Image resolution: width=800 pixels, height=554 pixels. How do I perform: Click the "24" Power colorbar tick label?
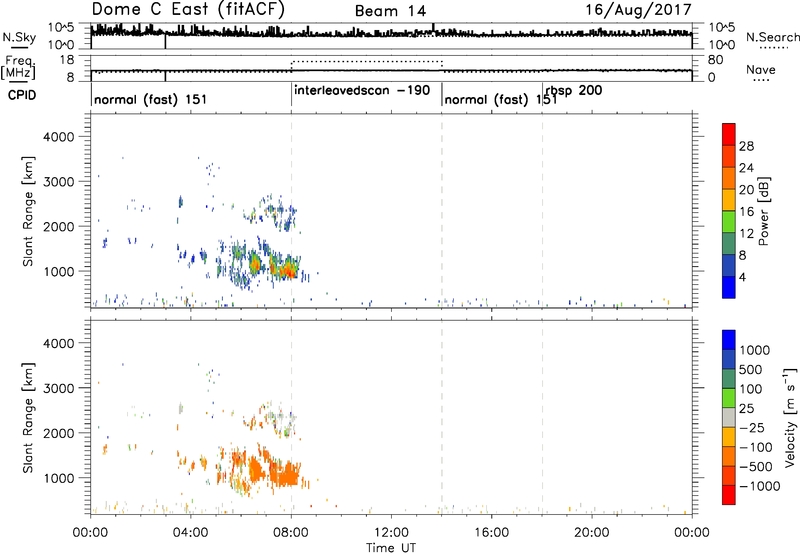tap(746, 168)
